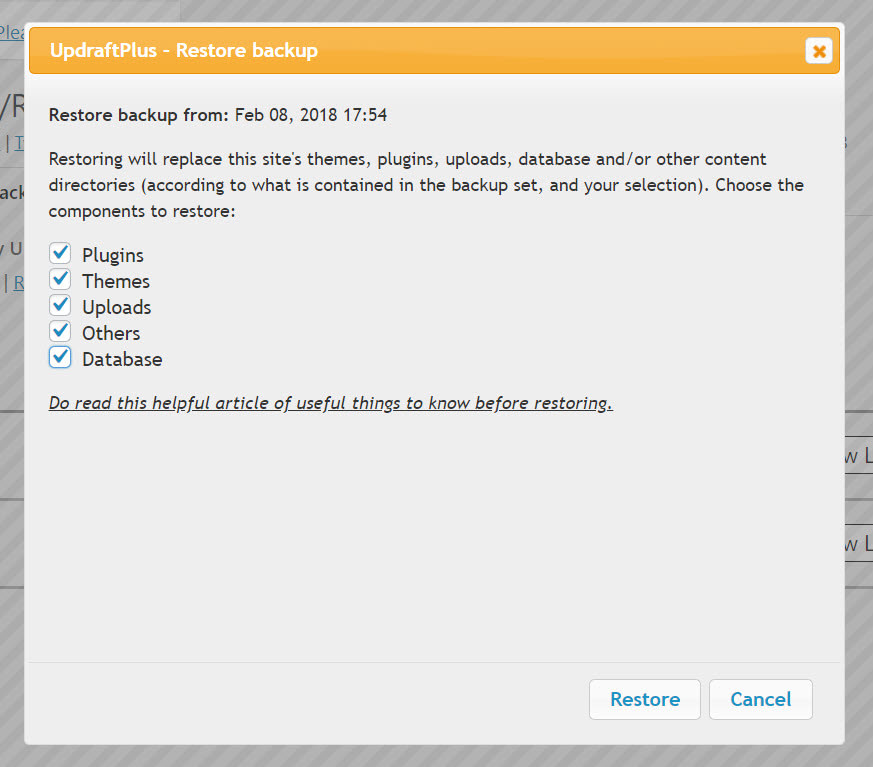
Task: Click the Database label text
Action: pyautogui.click(x=124, y=358)
